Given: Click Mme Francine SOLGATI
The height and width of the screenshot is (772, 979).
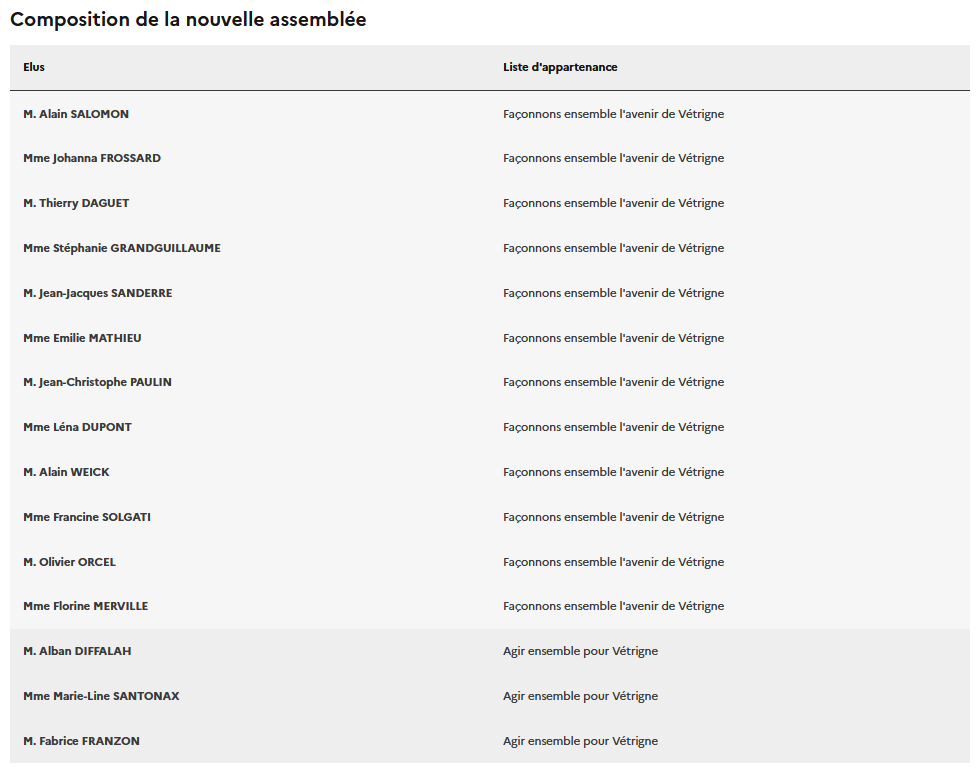Looking at the screenshot, I should (87, 517).
